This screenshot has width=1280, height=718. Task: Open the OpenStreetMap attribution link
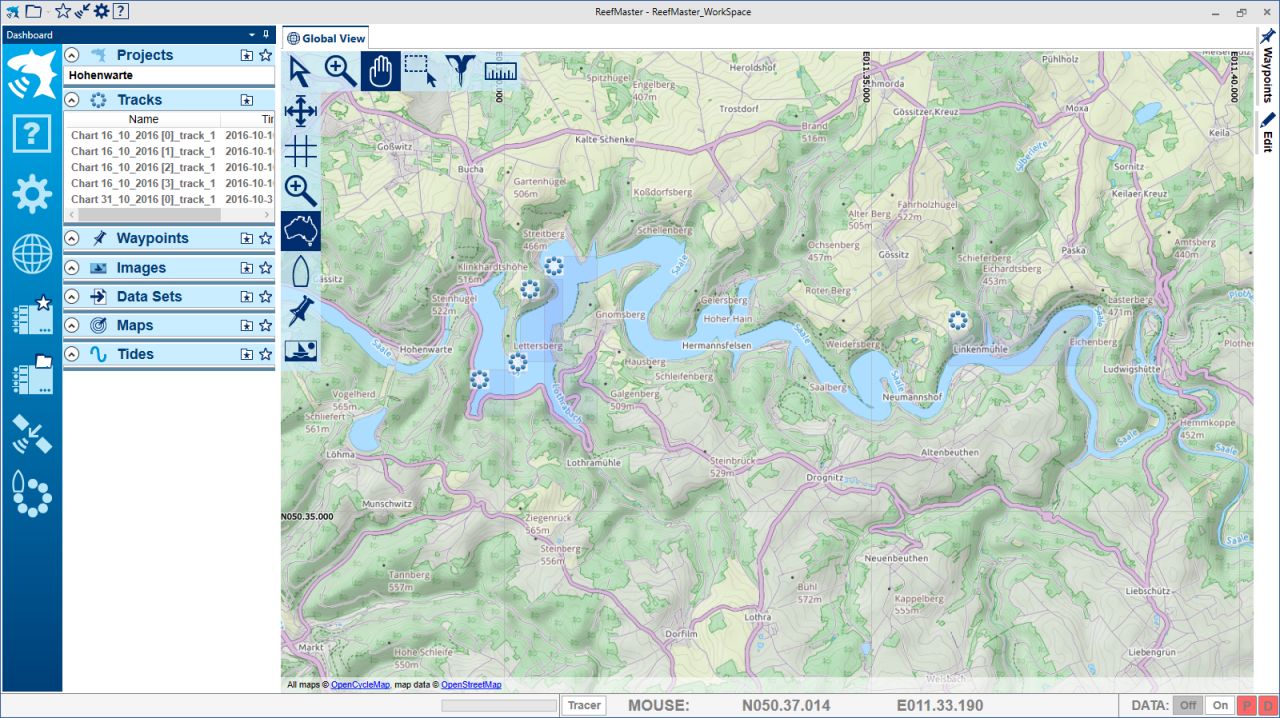pyautogui.click(x=471, y=685)
